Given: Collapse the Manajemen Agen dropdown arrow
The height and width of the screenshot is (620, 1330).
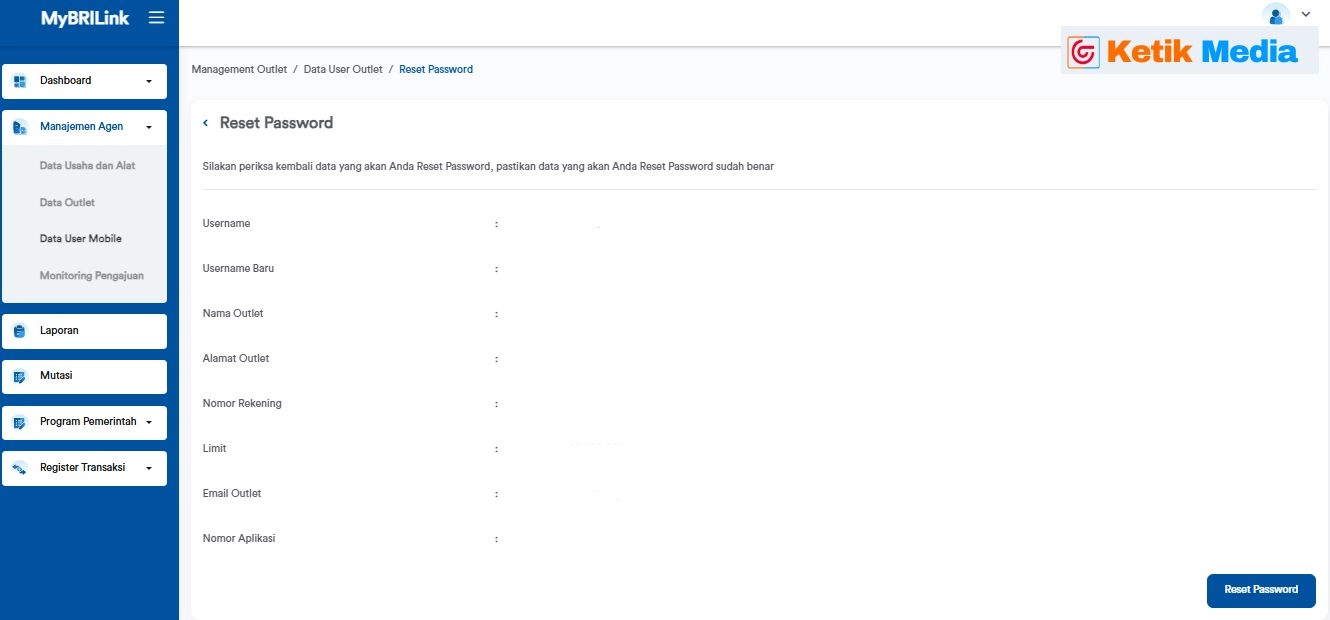Looking at the screenshot, I should tap(149, 127).
